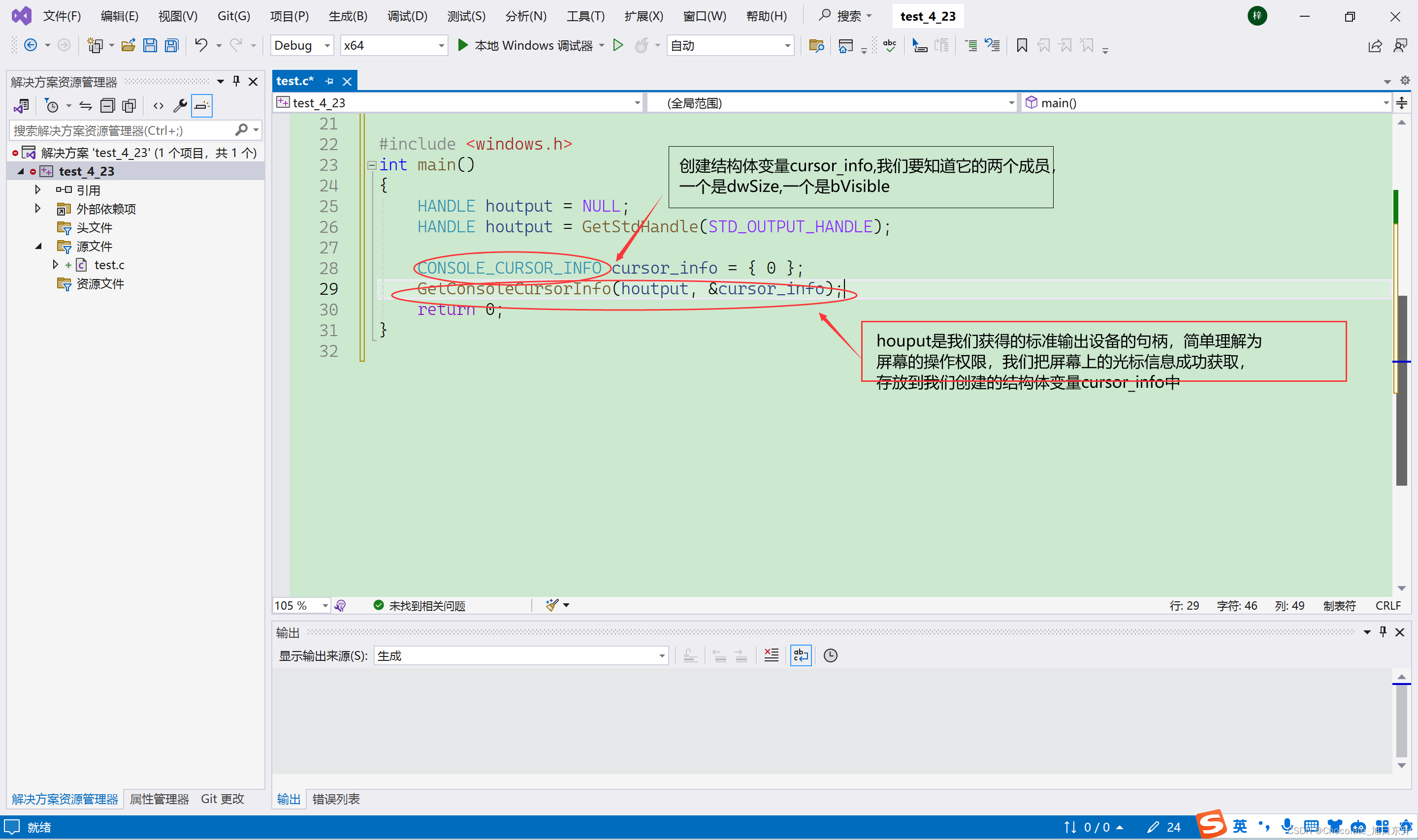Click the 制表符 indentation indicator

1339,606
